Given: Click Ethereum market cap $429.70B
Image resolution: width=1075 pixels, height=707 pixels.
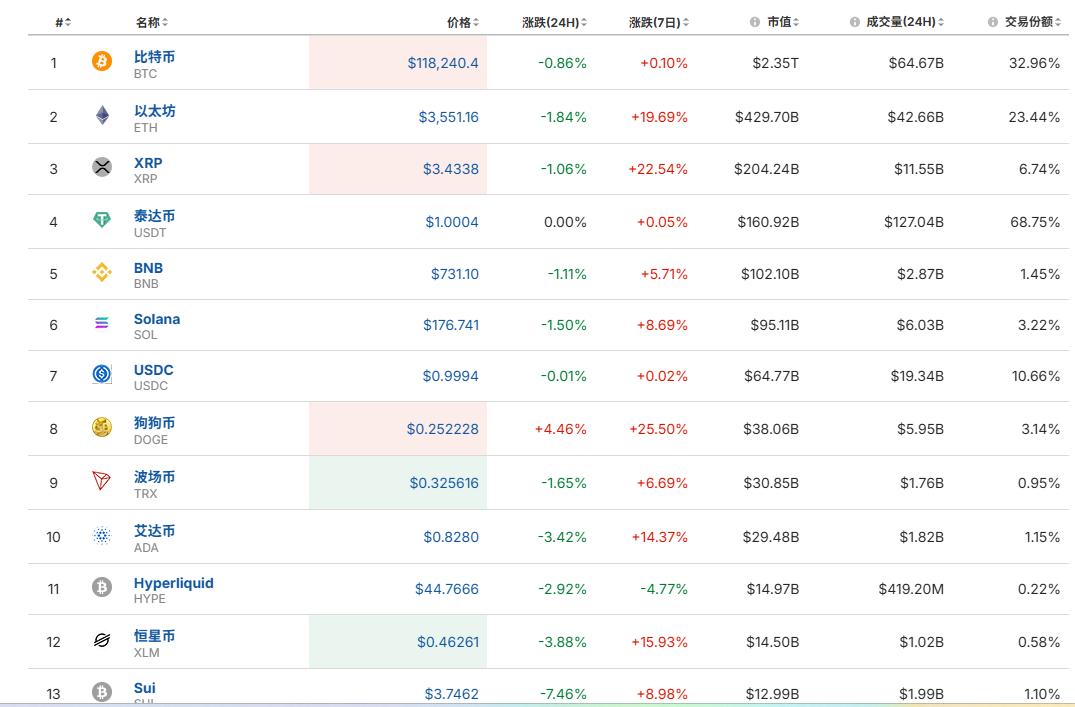Looking at the screenshot, I should pyautogui.click(x=766, y=117).
